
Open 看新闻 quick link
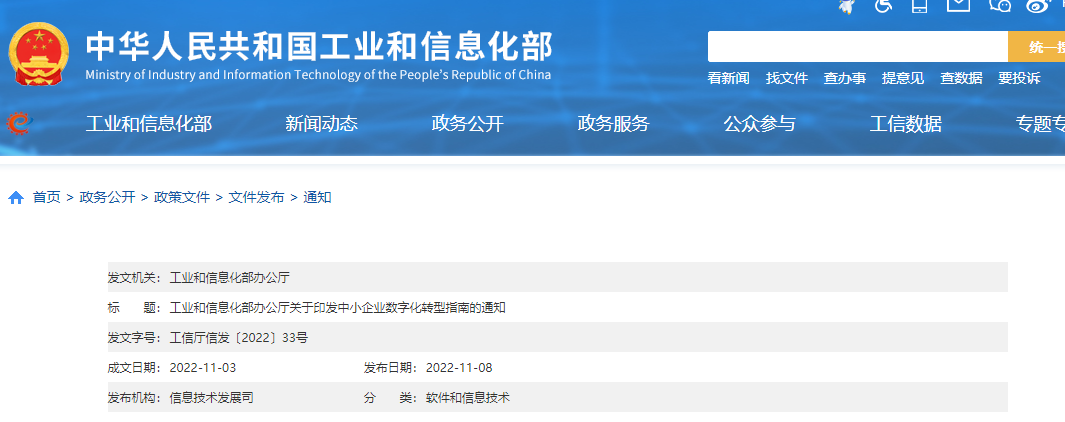click(x=728, y=78)
